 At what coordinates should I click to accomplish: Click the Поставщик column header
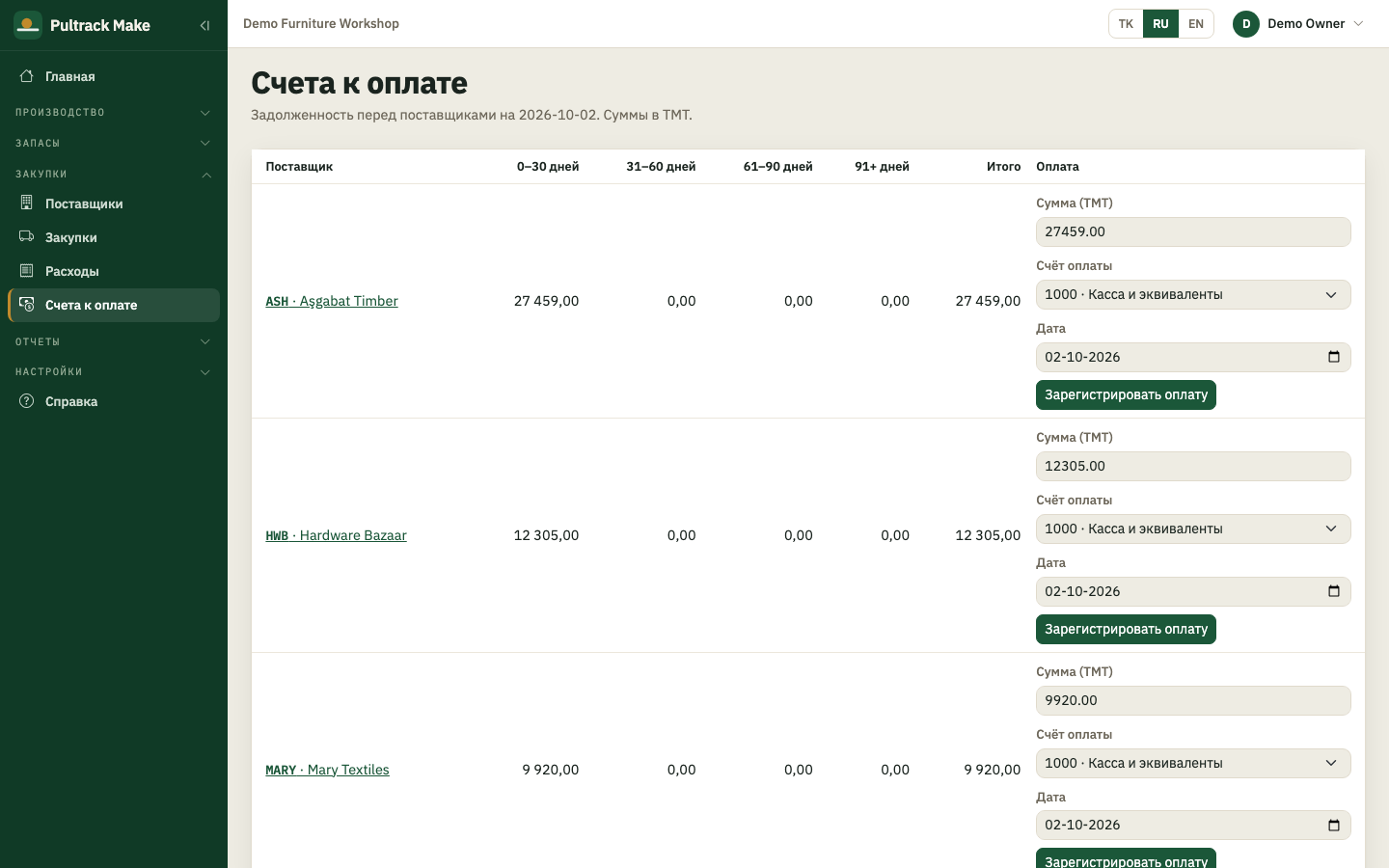coord(299,167)
